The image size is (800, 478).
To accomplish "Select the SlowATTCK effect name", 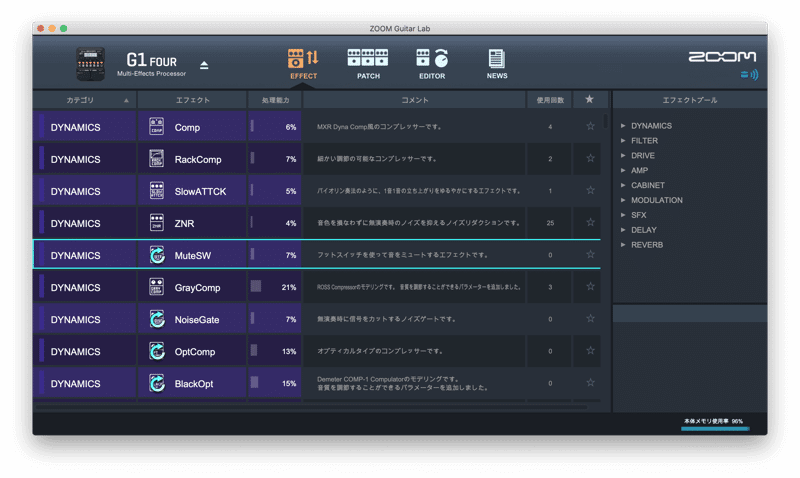I will coord(200,191).
